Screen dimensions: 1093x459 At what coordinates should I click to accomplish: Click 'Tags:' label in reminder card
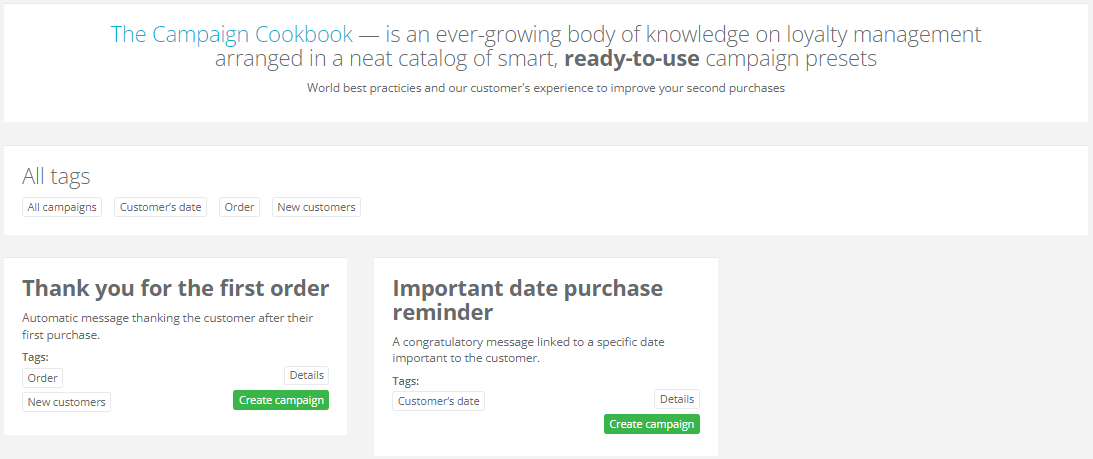[405, 381]
